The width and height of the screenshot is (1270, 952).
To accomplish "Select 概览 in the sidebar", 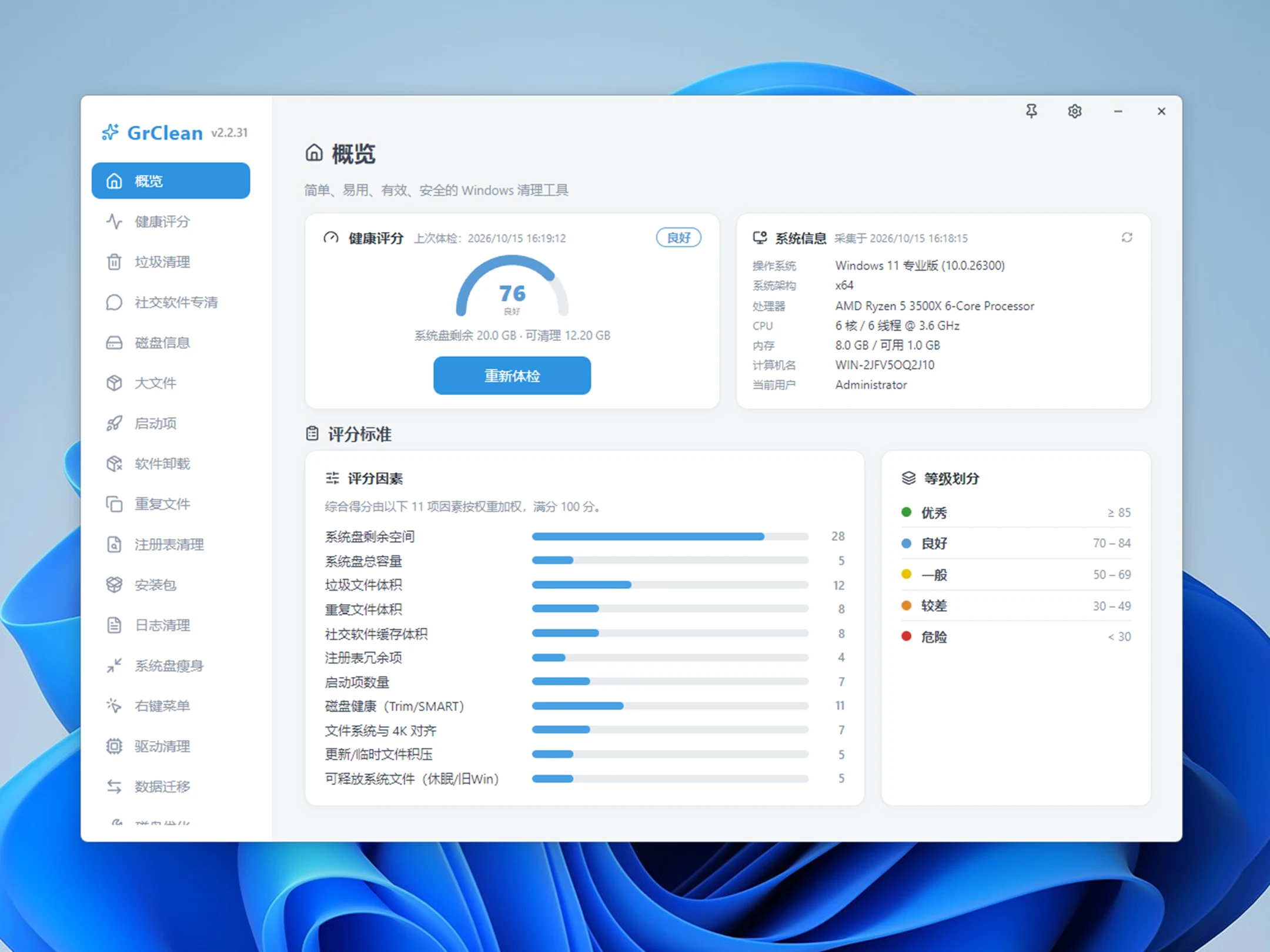I will pyautogui.click(x=171, y=180).
